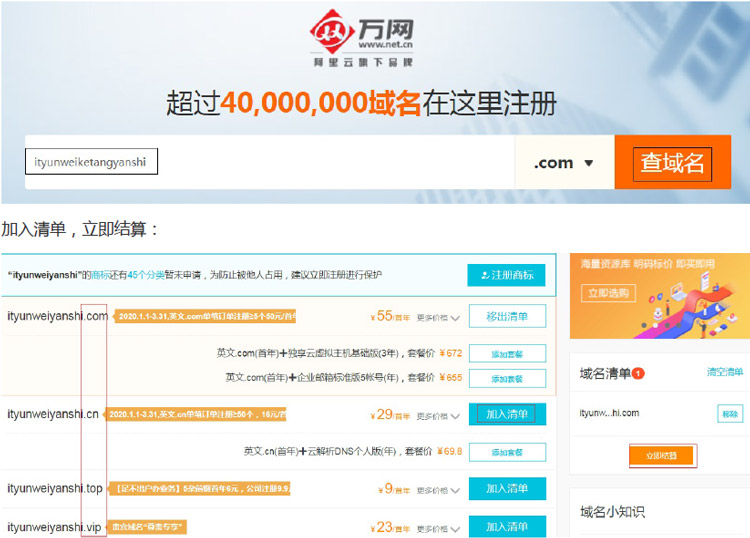The height and width of the screenshot is (538, 750).
Task: Click the .com promotion tag 2020.1.1-3.31
Action: coord(205,316)
